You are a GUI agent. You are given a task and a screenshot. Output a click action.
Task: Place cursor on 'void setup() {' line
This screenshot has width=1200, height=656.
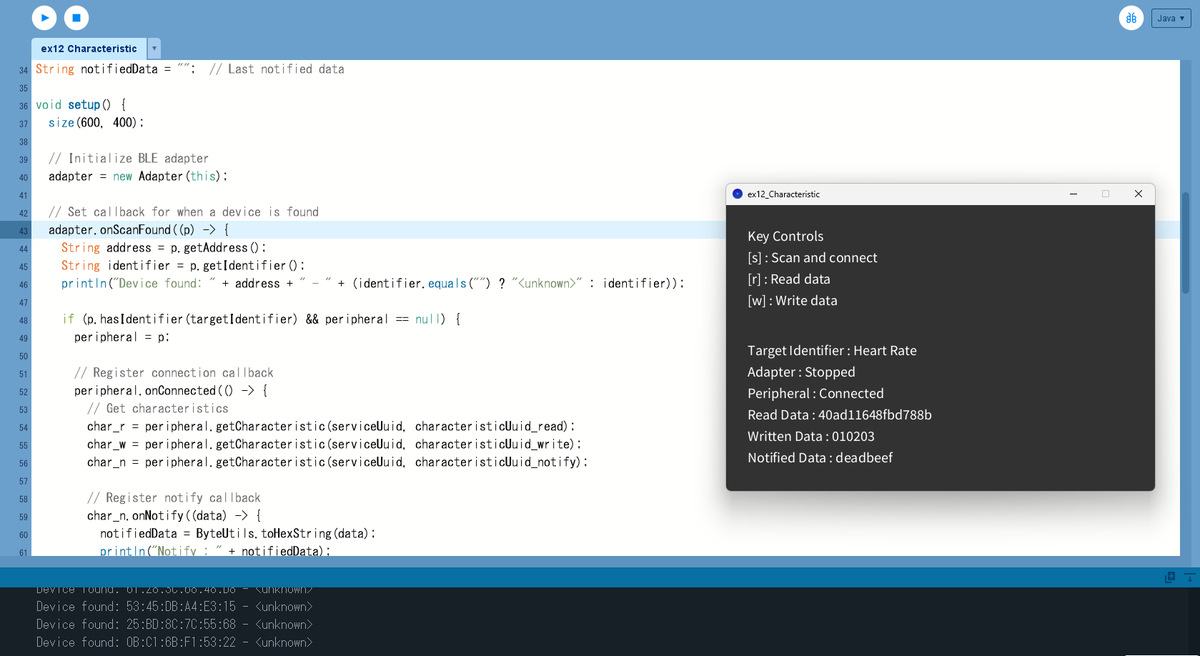(81, 104)
